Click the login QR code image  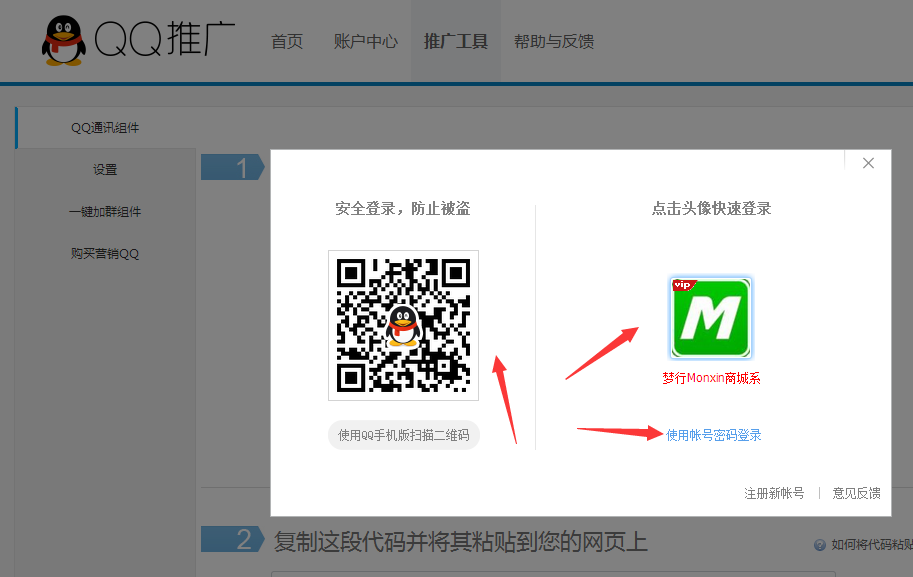pyautogui.click(x=404, y=325)
